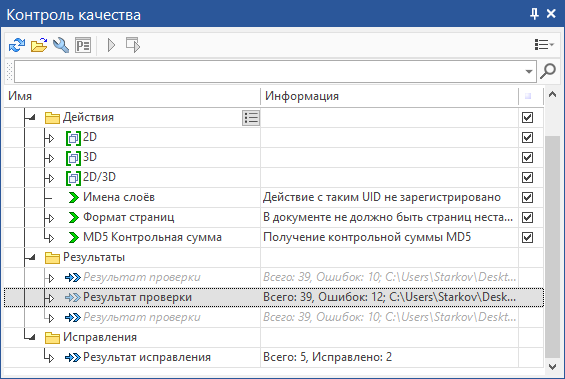The height and width of the screenshot is (379, 565).
Task: Expand the Результат исправления item
Action: click(x=51, y=358)
